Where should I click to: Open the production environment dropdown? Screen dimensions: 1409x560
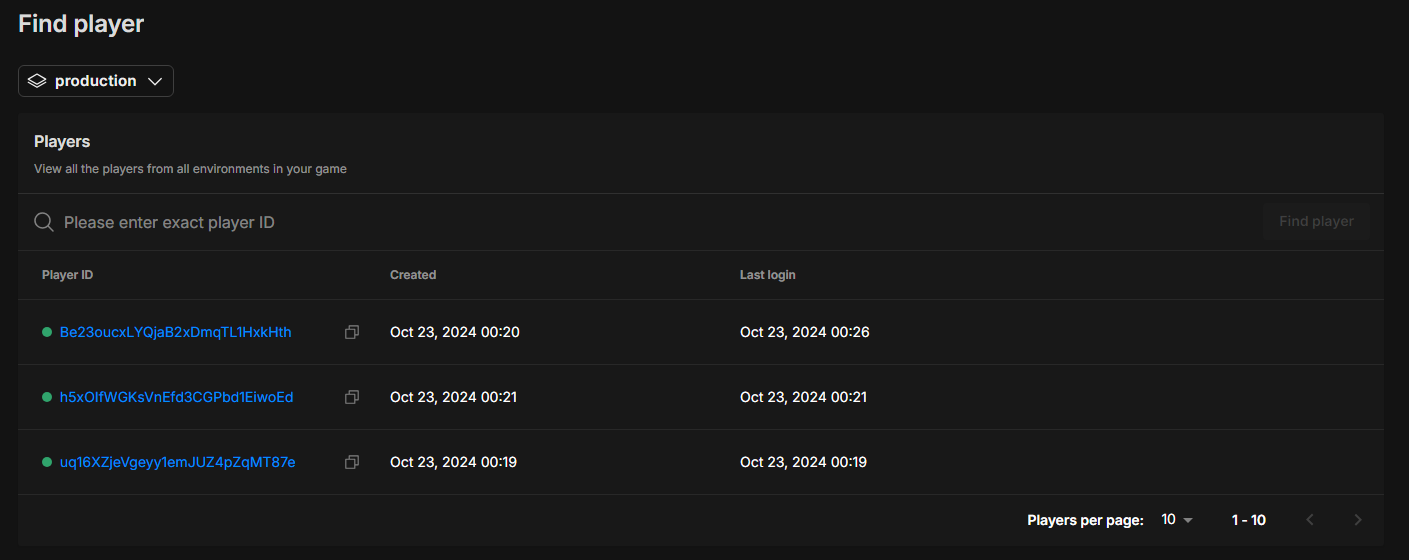pyautogui.click(x=96, y=81)
